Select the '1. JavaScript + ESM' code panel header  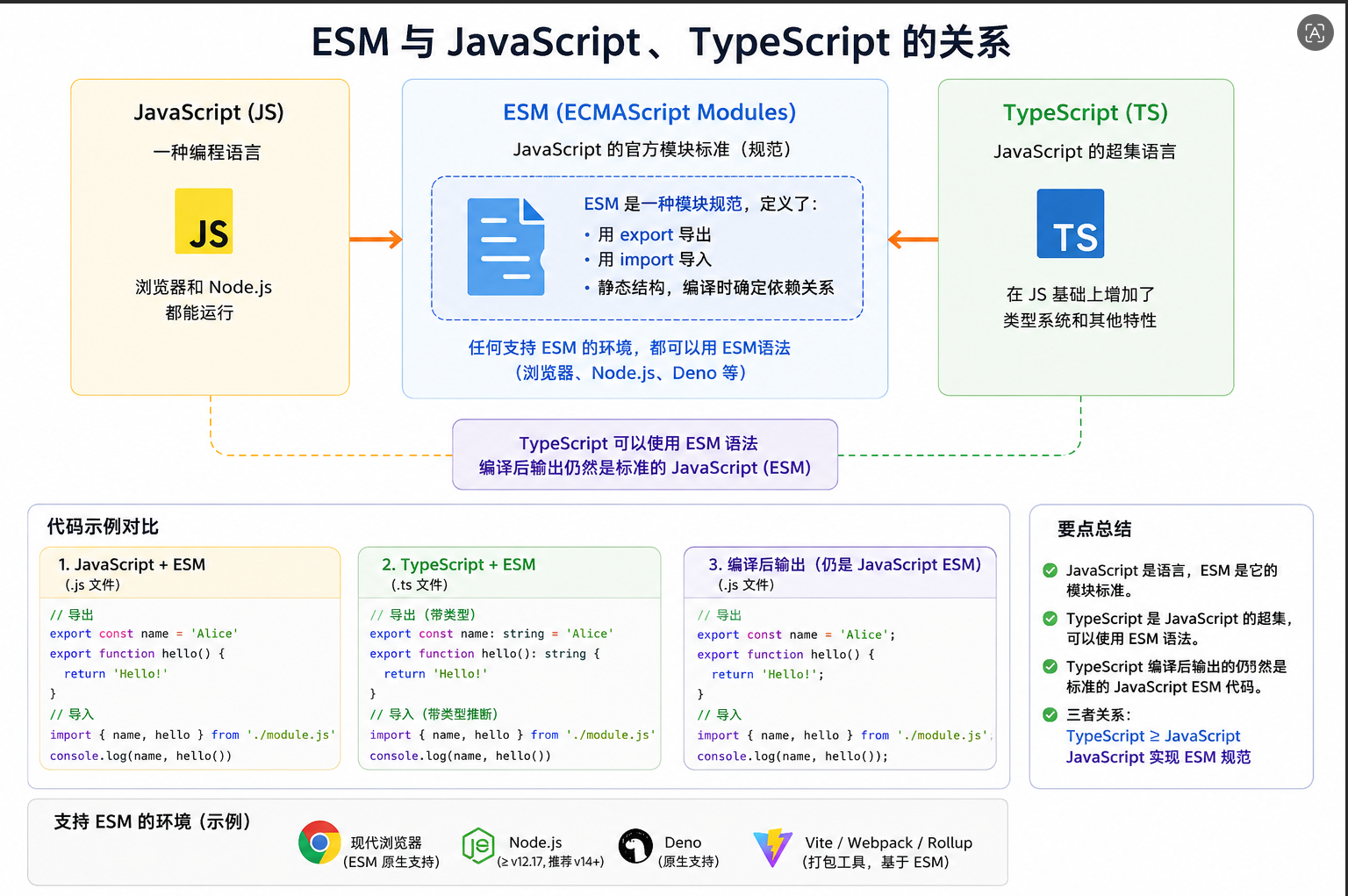[x=190, y=573]
